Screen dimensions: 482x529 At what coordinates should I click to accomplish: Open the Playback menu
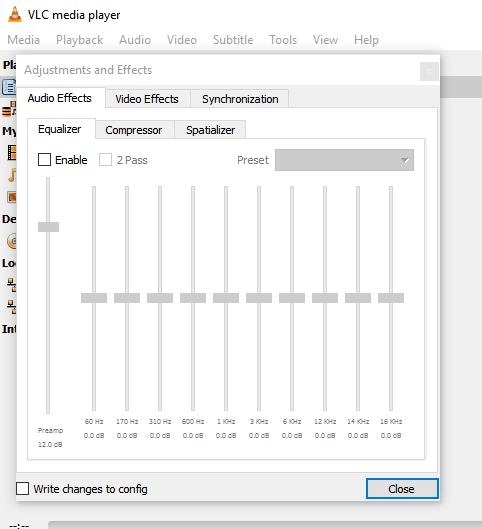coord(80,40)
